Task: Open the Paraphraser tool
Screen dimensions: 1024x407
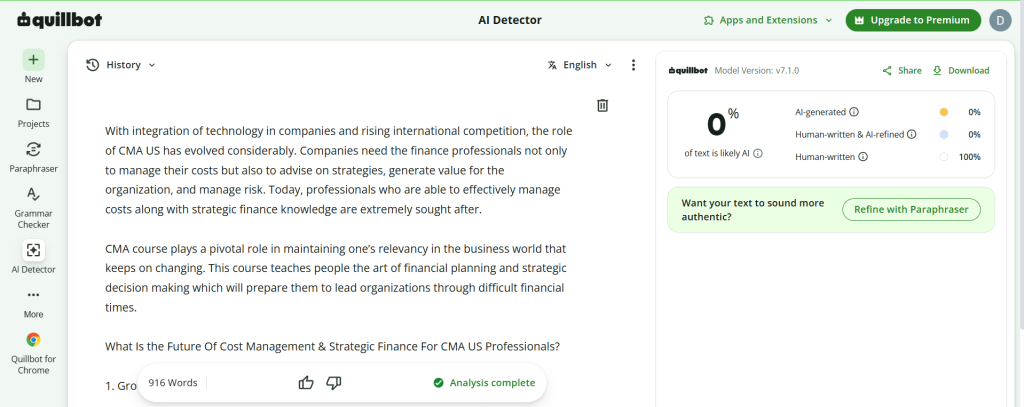Action: [33, 156]
